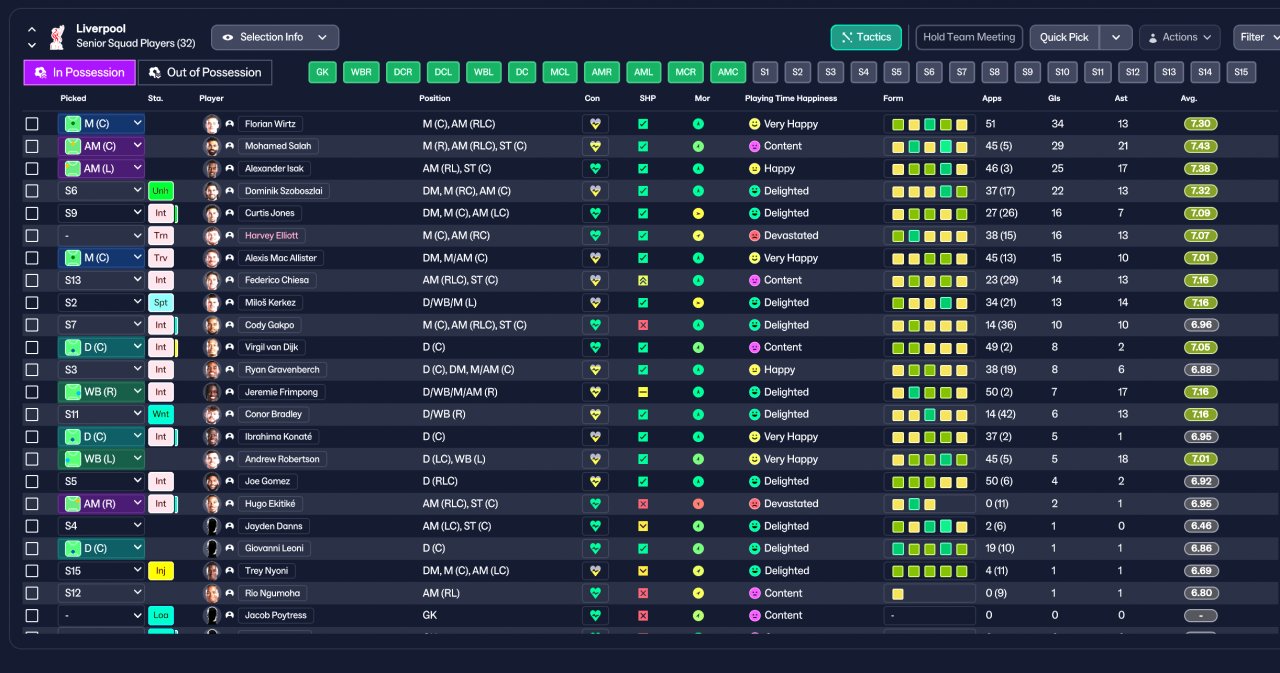
Task: Open the Filter dropdown
Action: pos(1257,37)
